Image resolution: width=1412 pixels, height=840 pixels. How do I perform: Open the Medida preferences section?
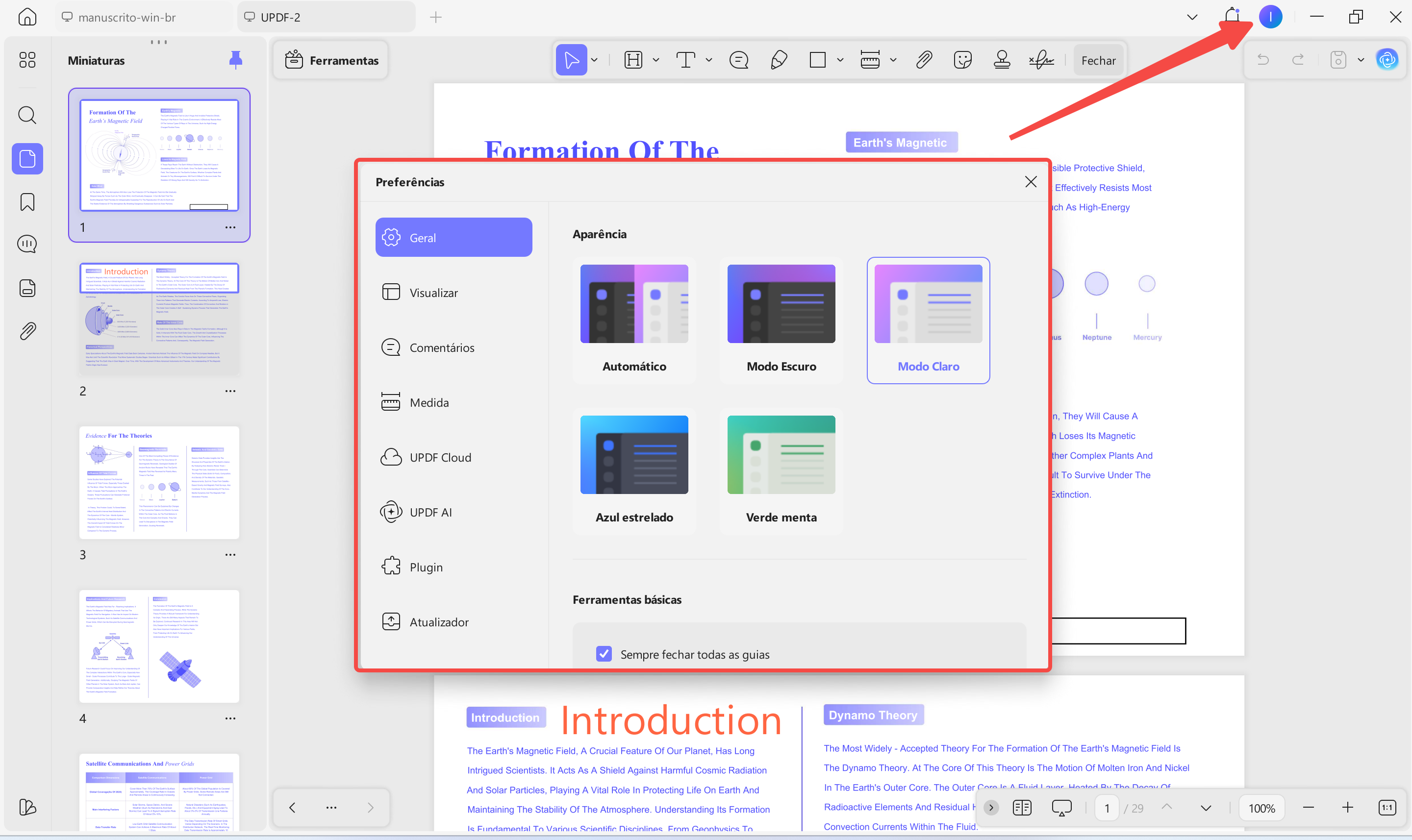[x=454, y=402]
